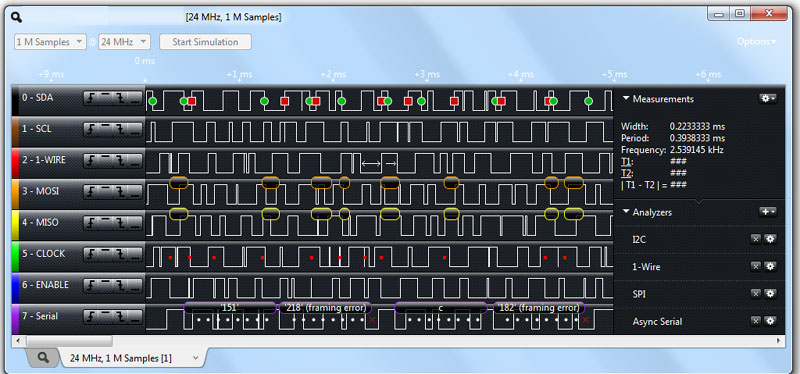This screenshot has width=800, height=374.
Task: Remove the 1-Wire analyzer
Action: point(756,266)
